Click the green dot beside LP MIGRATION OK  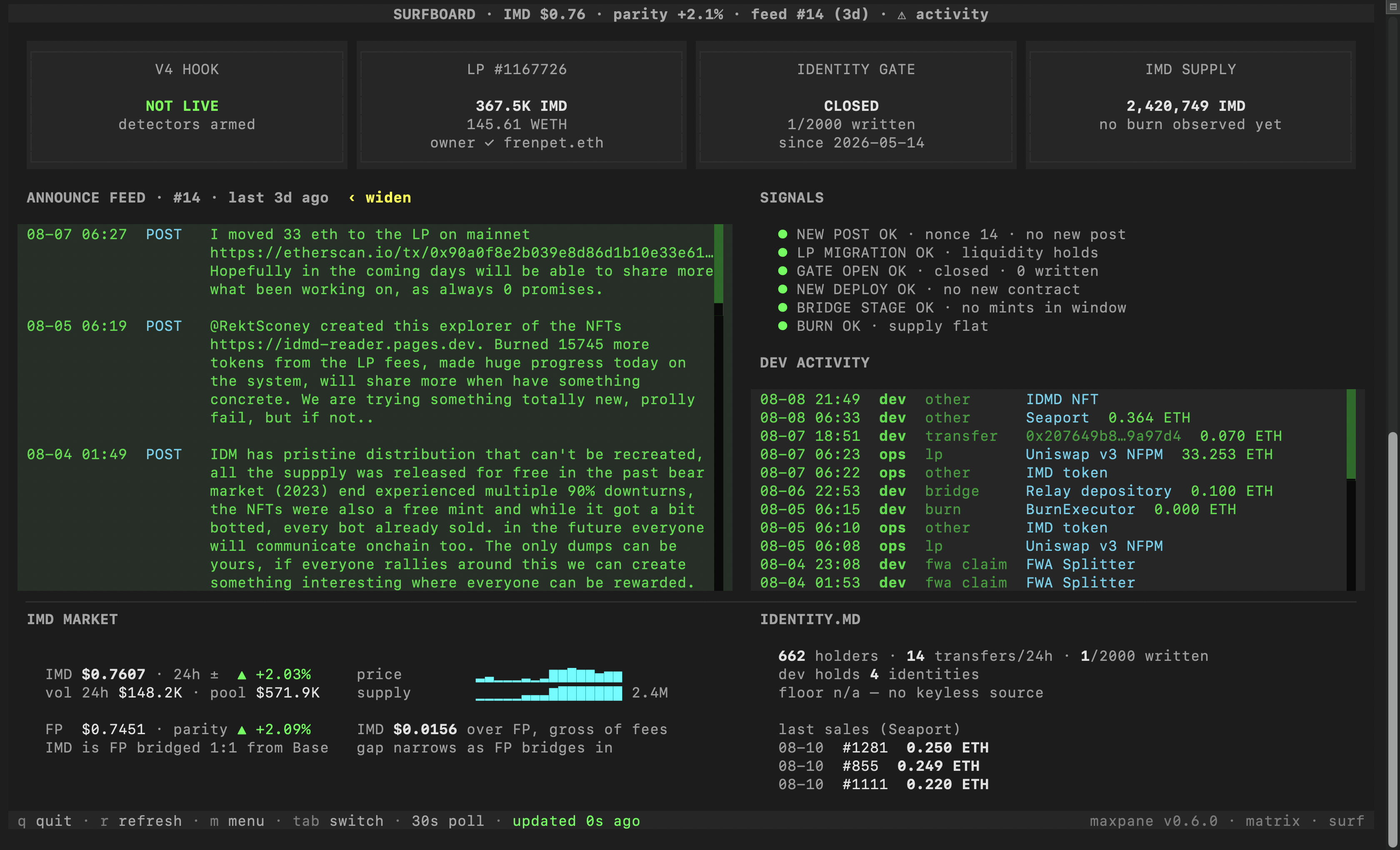point(782,252)
